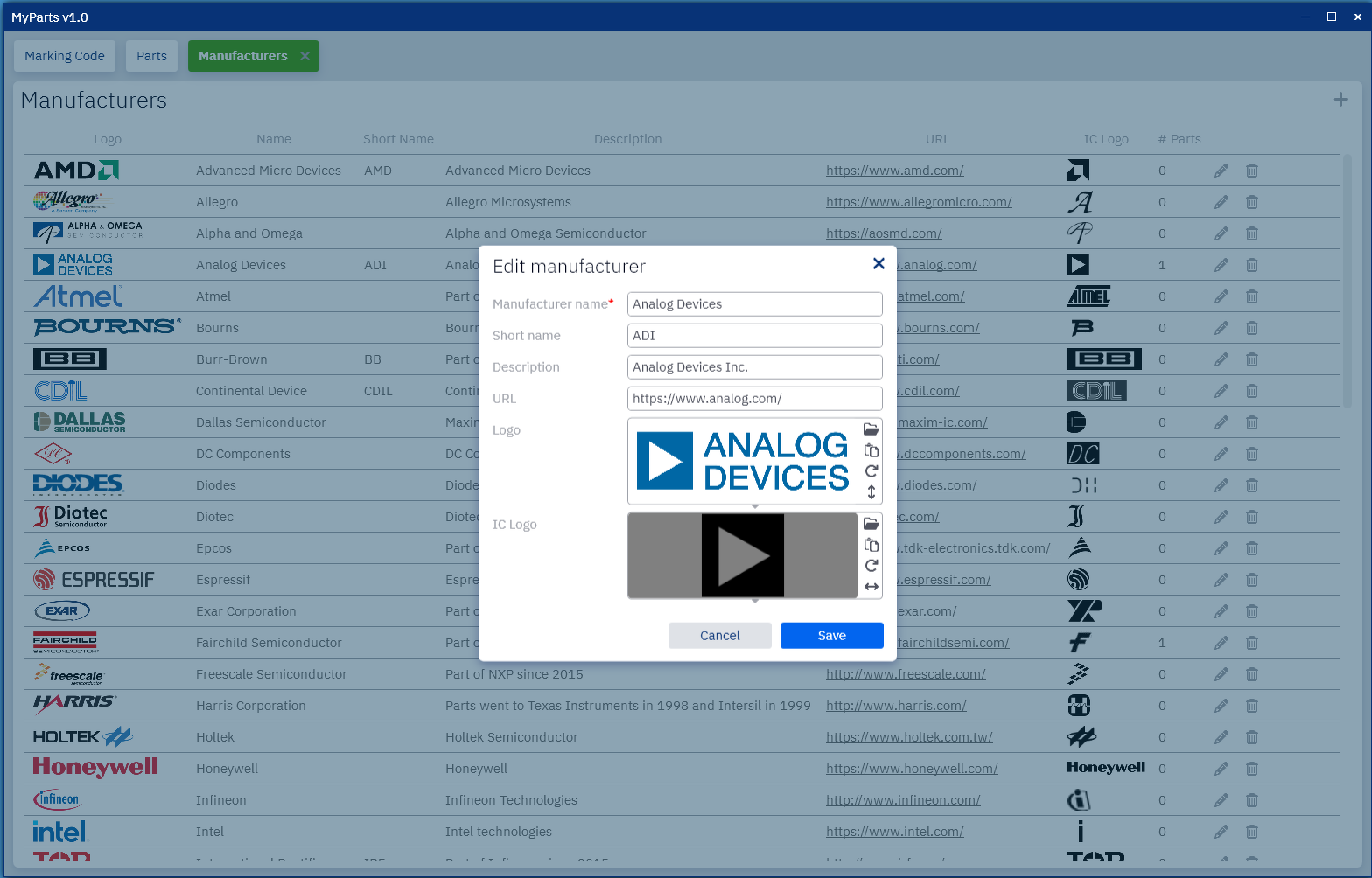
Task: Edit the Allegro manufacturer entry
Action: (1221, 202)
